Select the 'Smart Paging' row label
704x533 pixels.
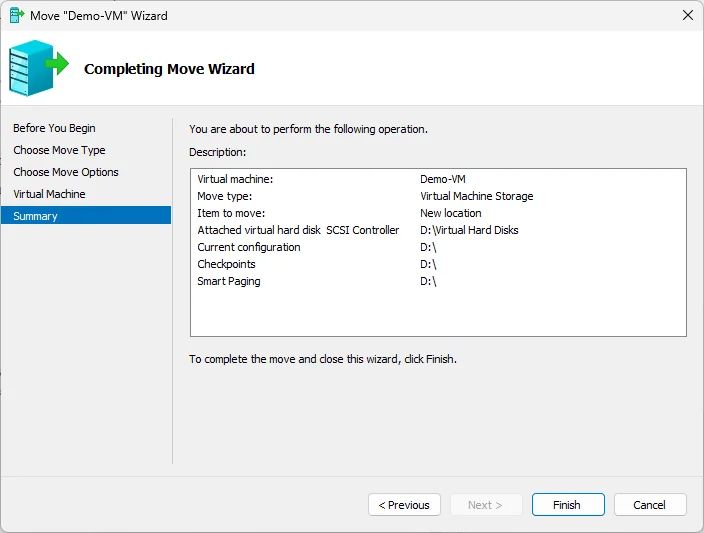tap(229, 281)
